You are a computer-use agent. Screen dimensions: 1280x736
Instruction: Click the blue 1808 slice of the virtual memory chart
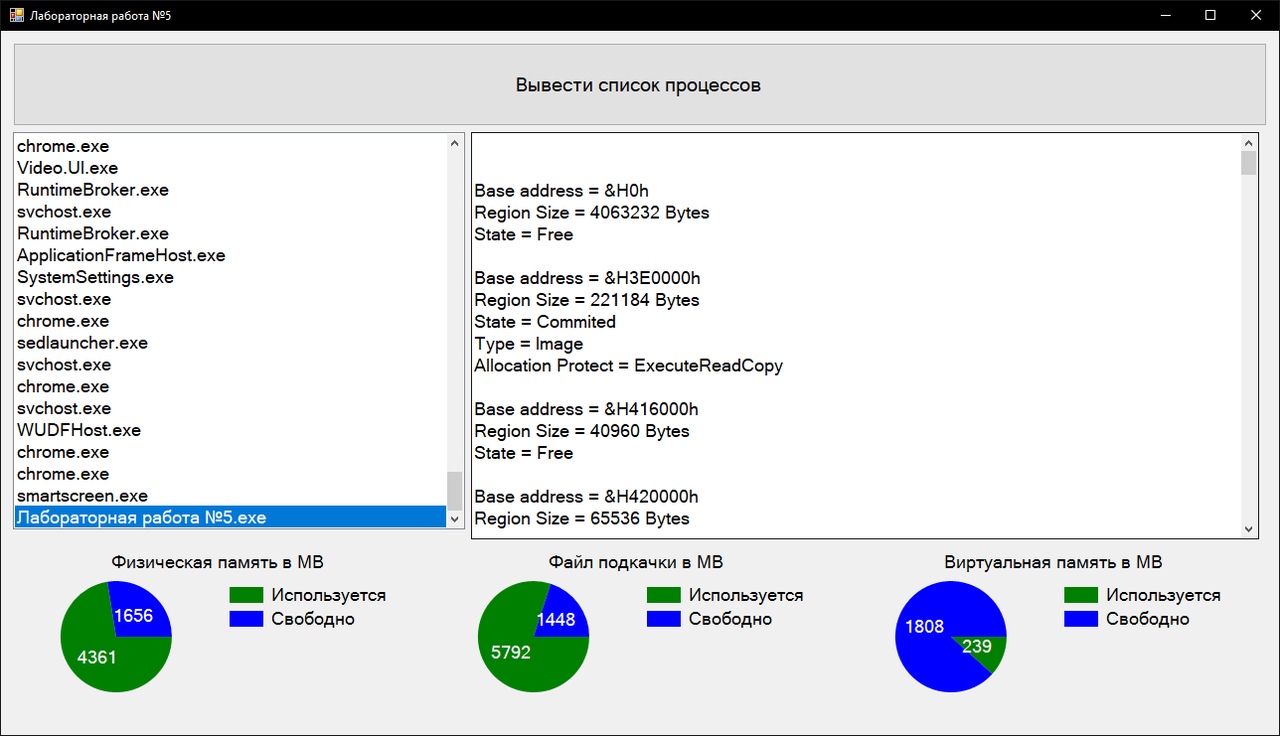(925, 630)
